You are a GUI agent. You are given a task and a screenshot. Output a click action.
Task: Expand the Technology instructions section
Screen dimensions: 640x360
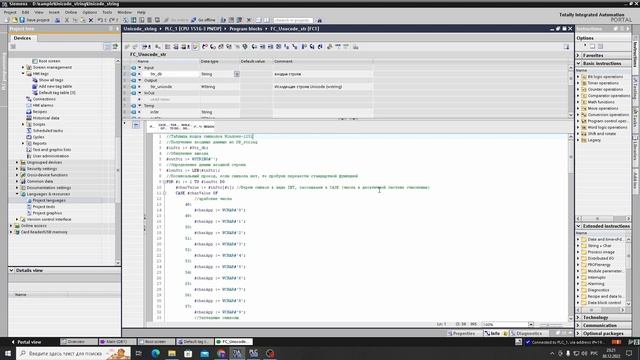pos(578,318)
